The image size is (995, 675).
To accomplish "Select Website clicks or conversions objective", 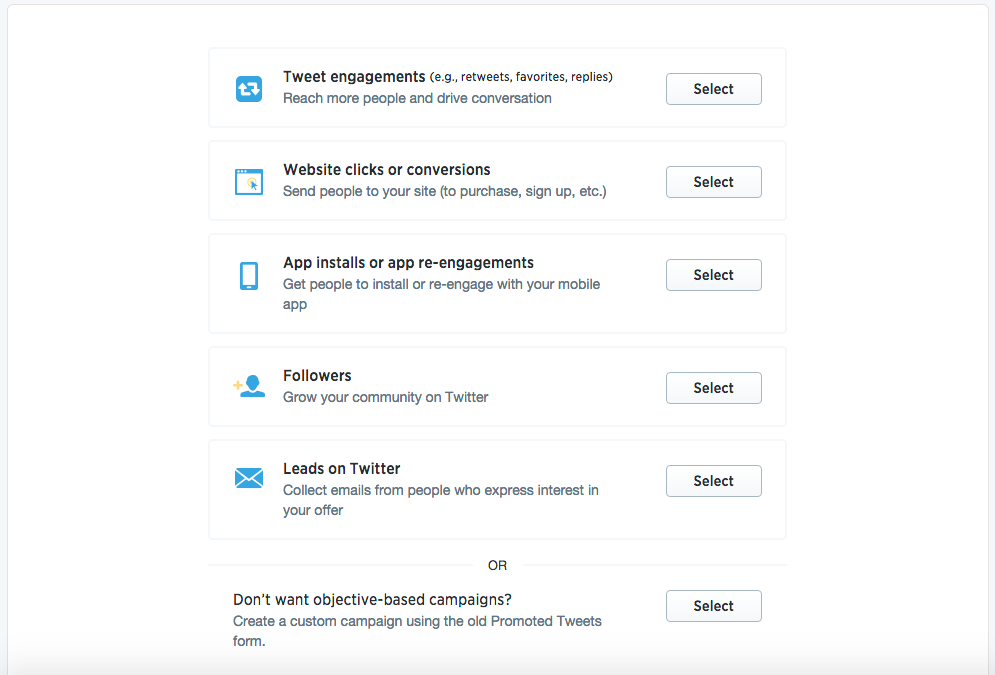I will (x=713, y=182).
